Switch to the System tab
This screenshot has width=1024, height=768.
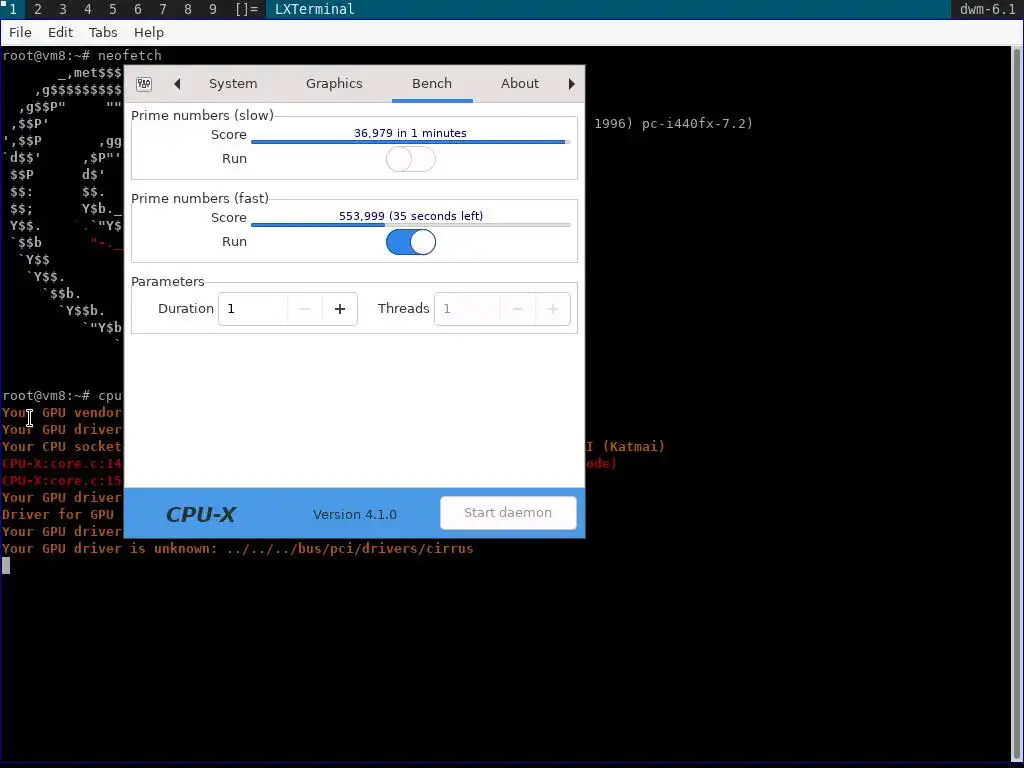click(233, 84)
